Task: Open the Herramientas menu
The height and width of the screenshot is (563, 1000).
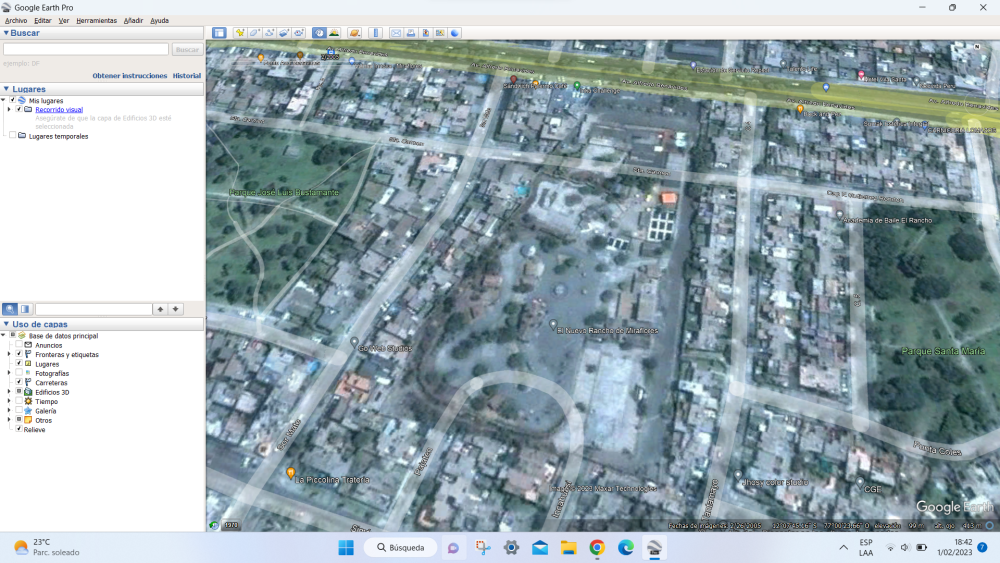Action: [96, 20]
